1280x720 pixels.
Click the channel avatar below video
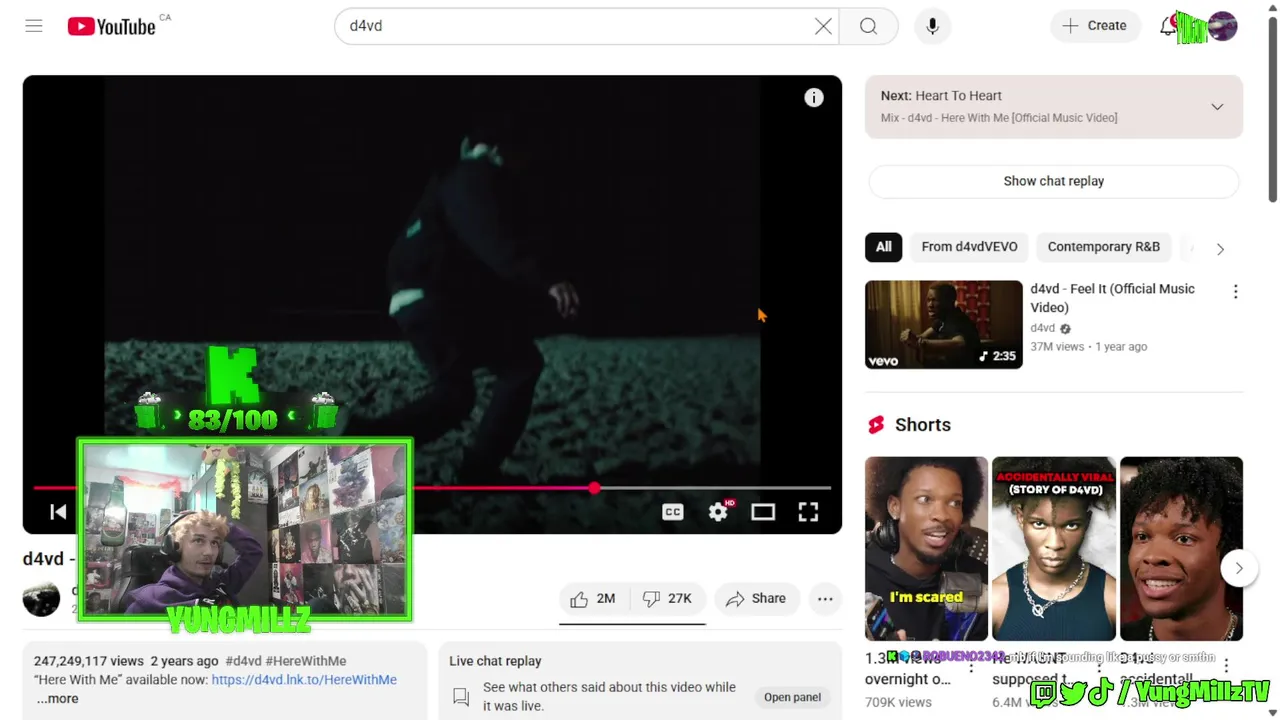[x=41, y=598]
